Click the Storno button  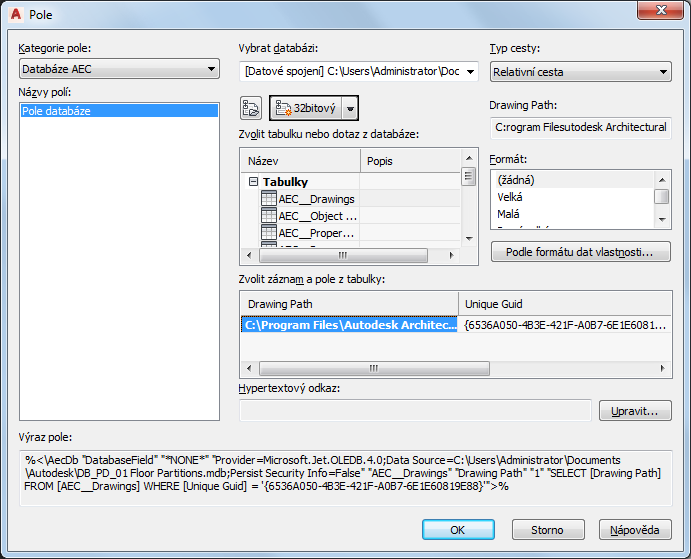(548, 529)
